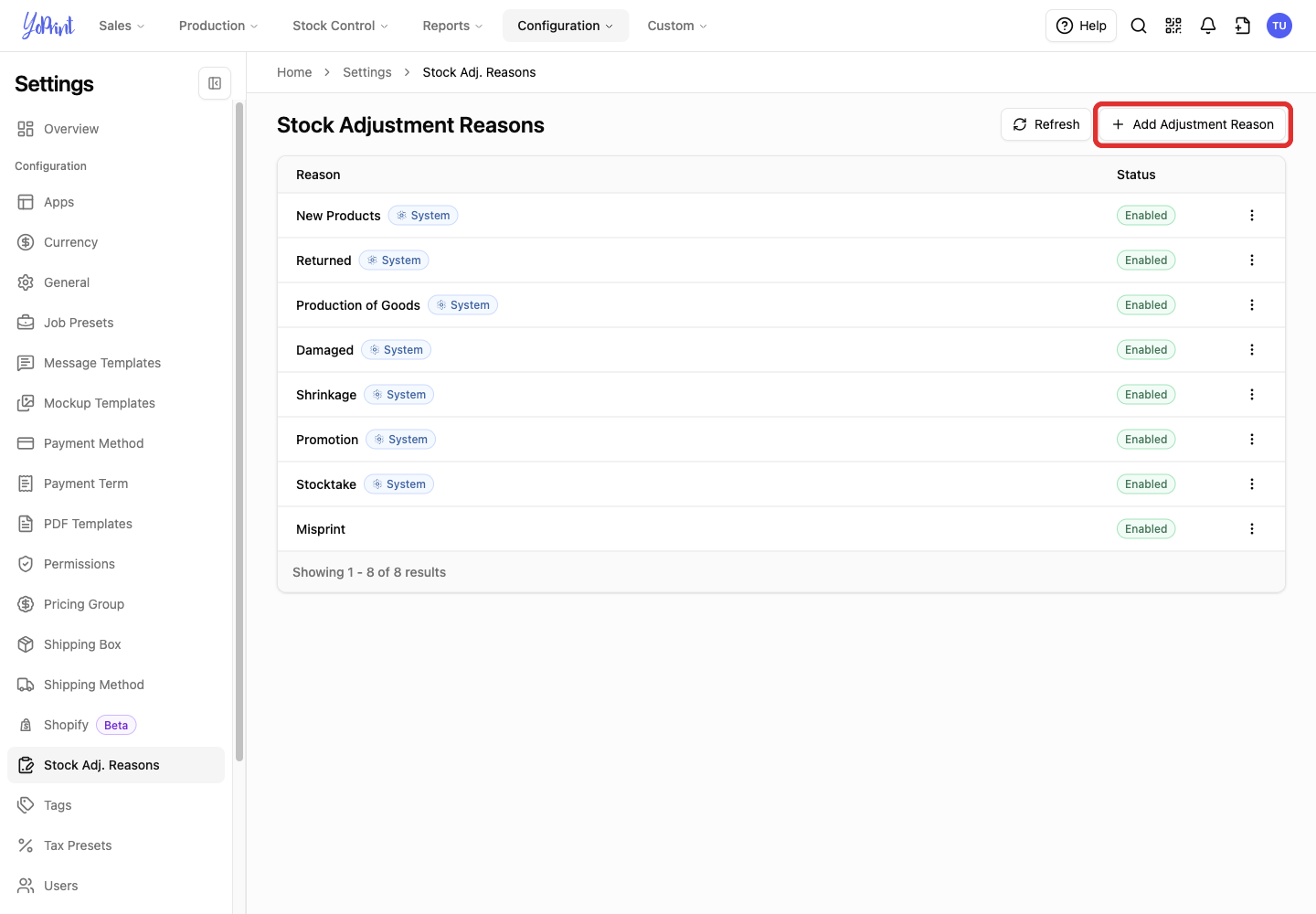Click the document export icon in top bar
The width and height of the screenshot is (1316, 914).
pos(1243,26)
